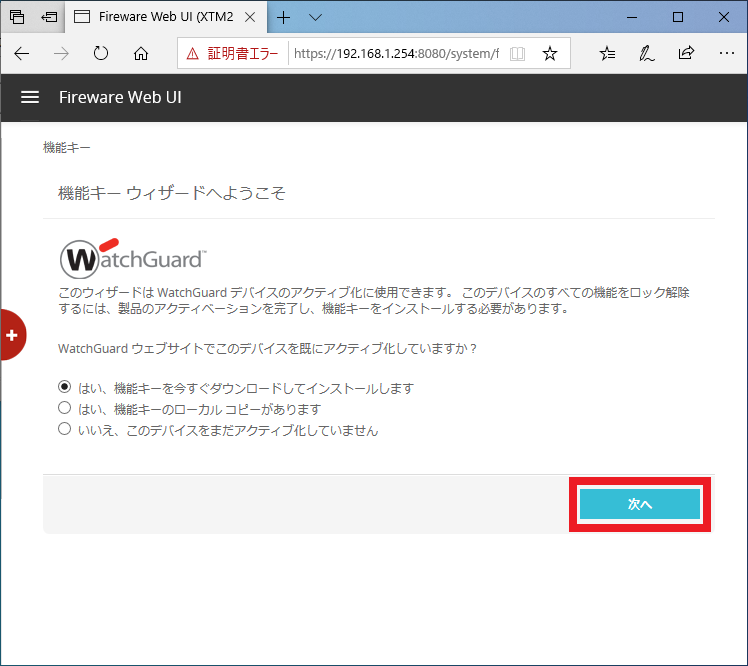Maximize the browser window
The image size is (748, 666).
click(x=677, y=17)
